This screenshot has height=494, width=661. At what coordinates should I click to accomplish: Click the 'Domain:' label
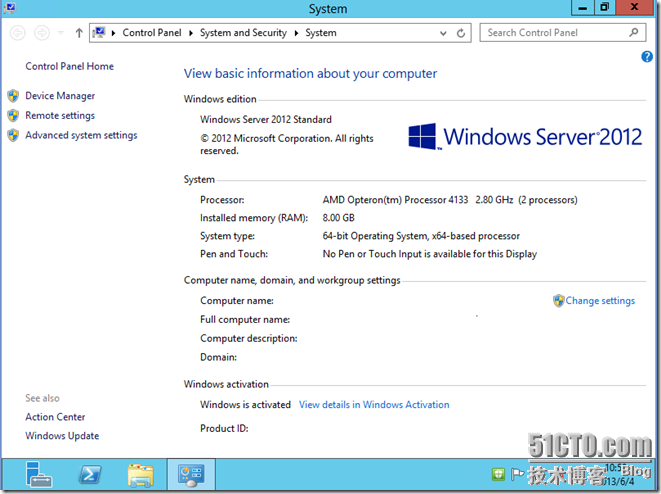click(x=218, y=357)
